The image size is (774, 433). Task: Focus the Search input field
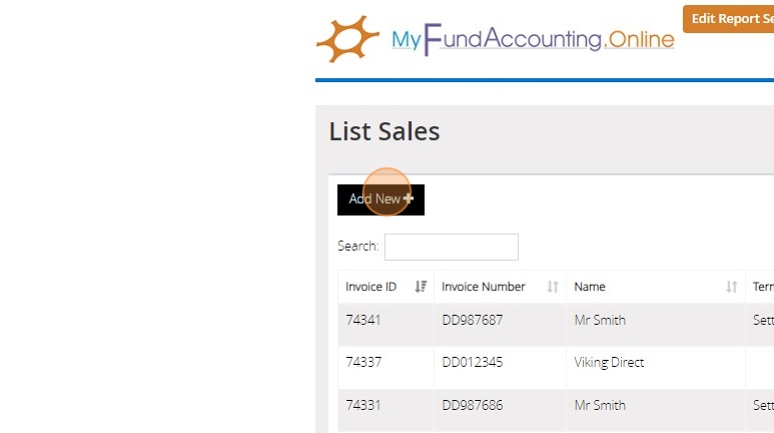pos(451,246)
